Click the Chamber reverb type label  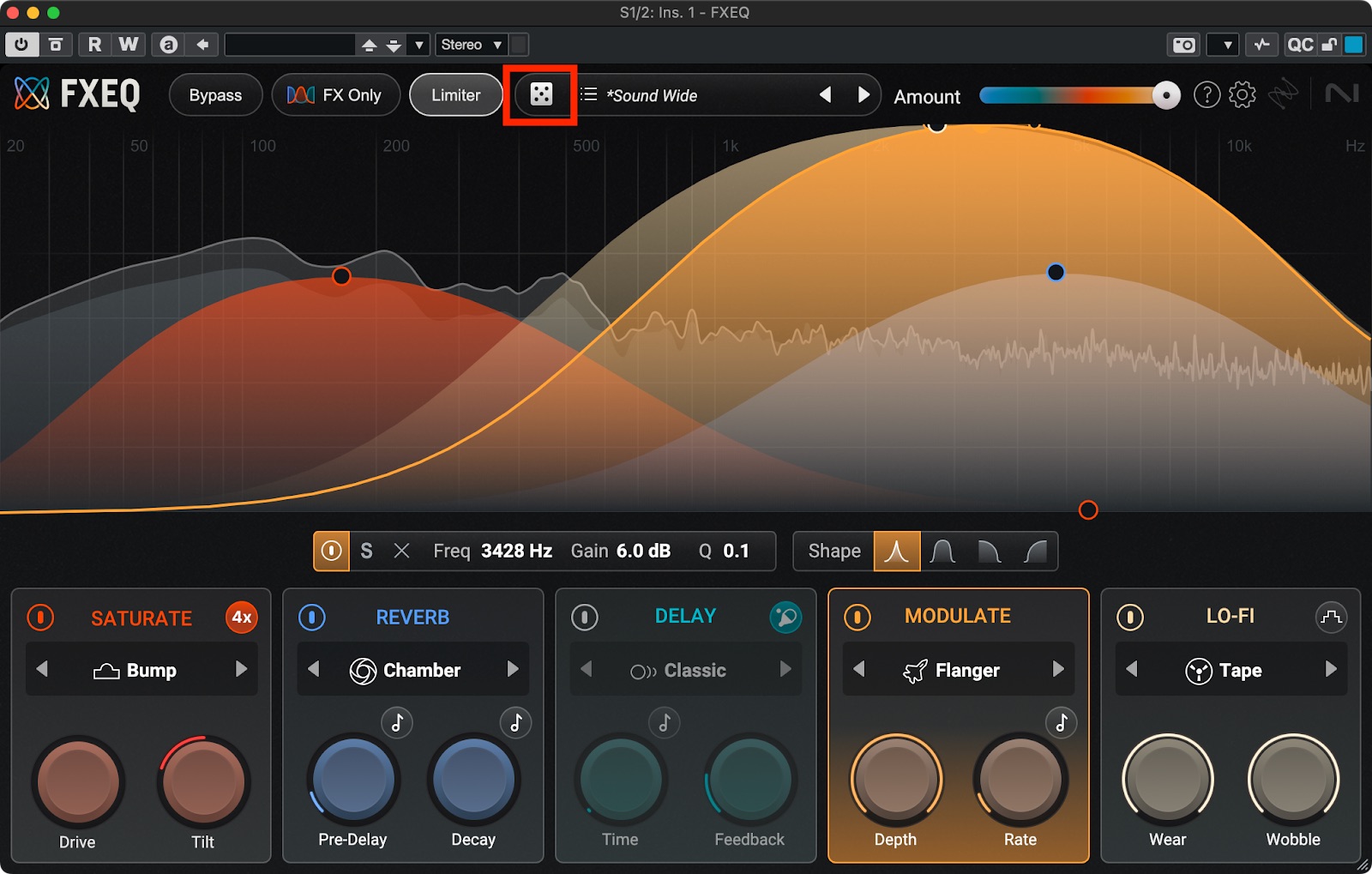pos(422,670)
